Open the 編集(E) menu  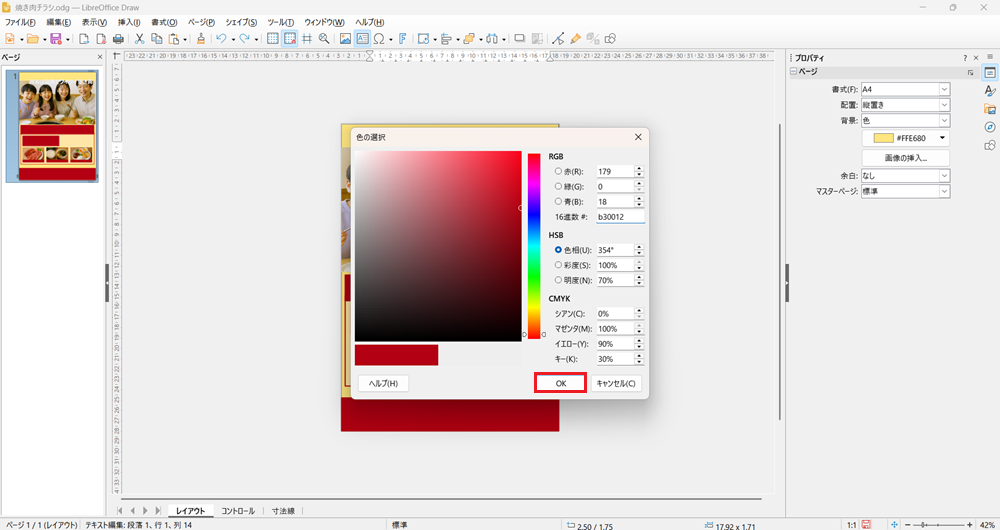[x=59, y=22]
